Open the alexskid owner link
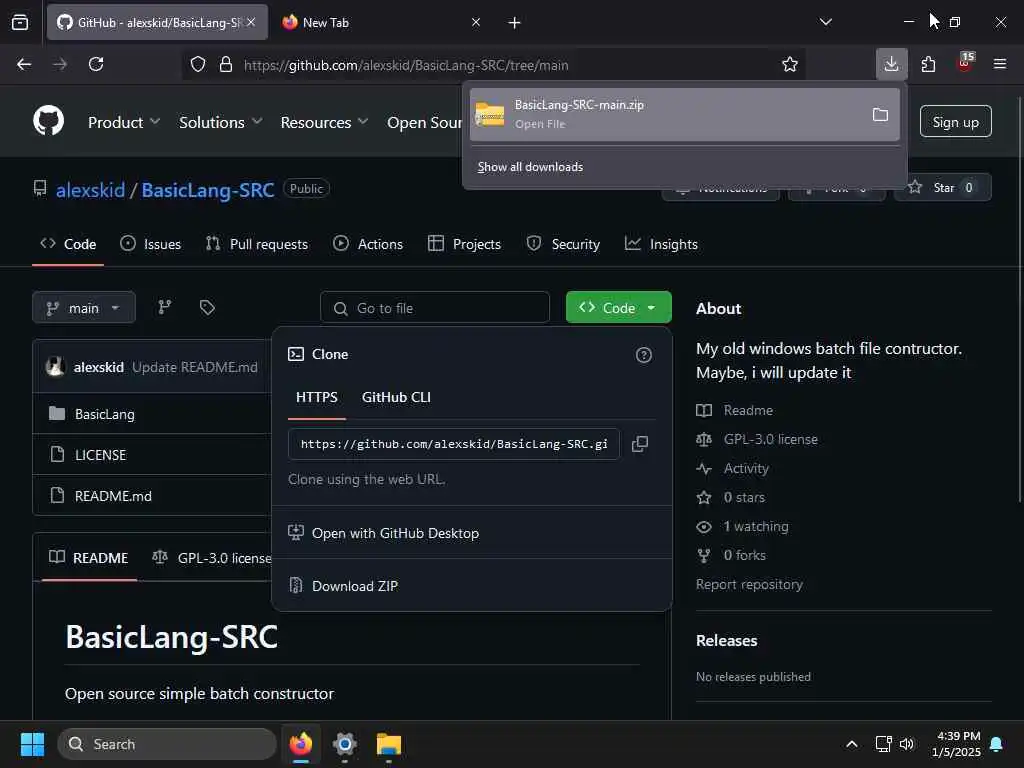The image size is (1024, 768). (90, 190)
